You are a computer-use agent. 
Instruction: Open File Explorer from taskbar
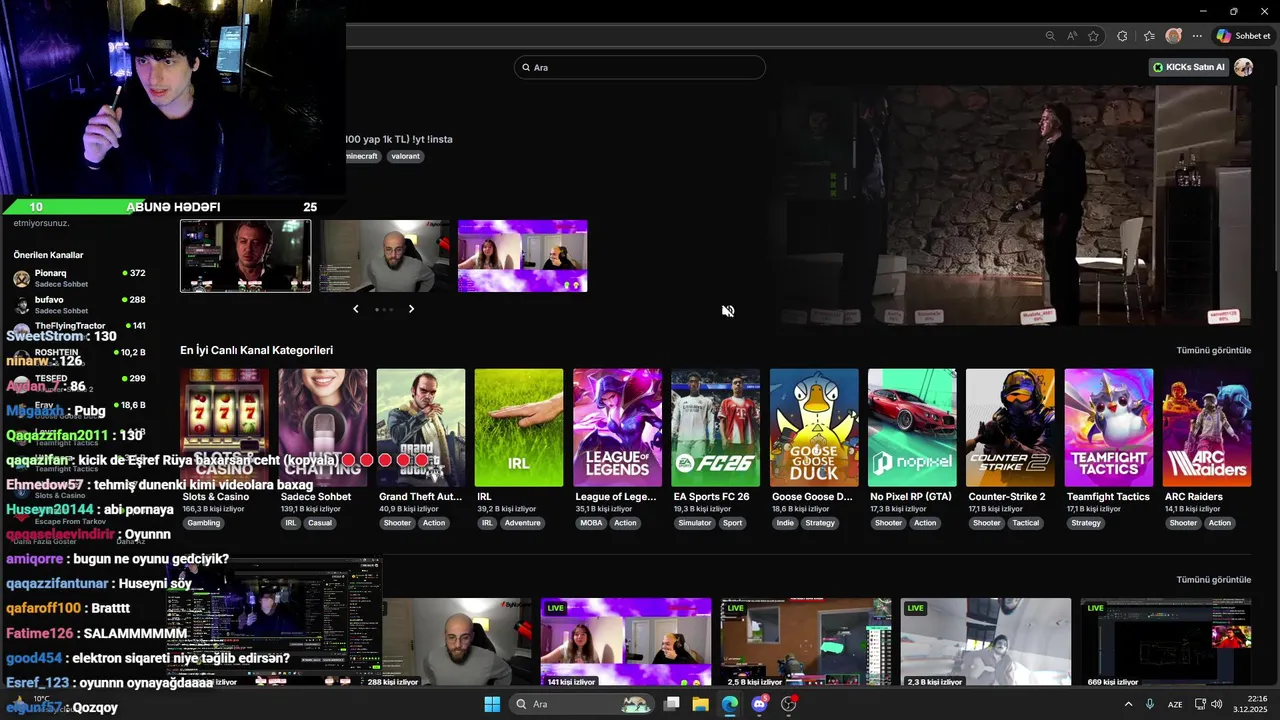point(700,704)
